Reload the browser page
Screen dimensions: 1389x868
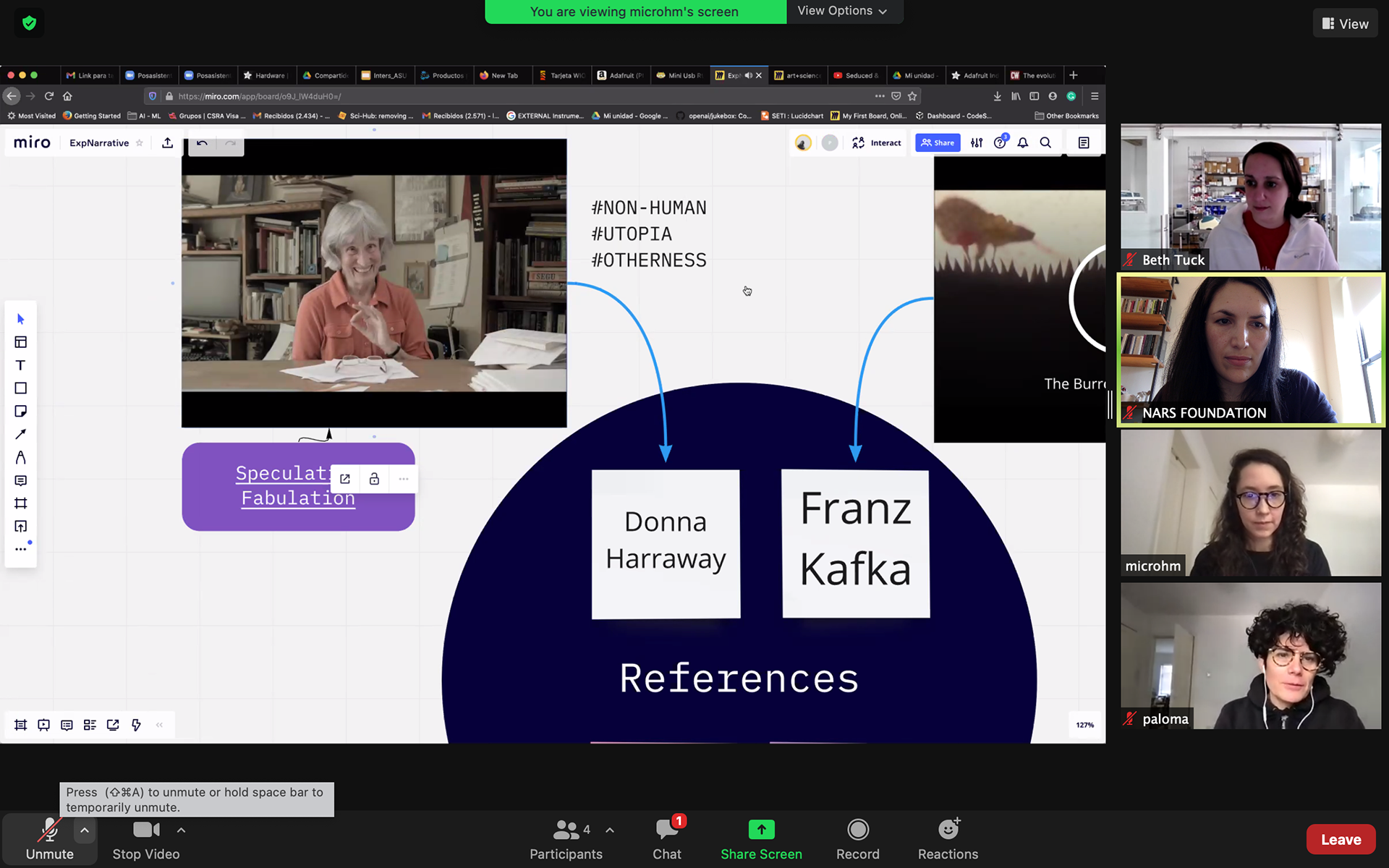[49, 96]
